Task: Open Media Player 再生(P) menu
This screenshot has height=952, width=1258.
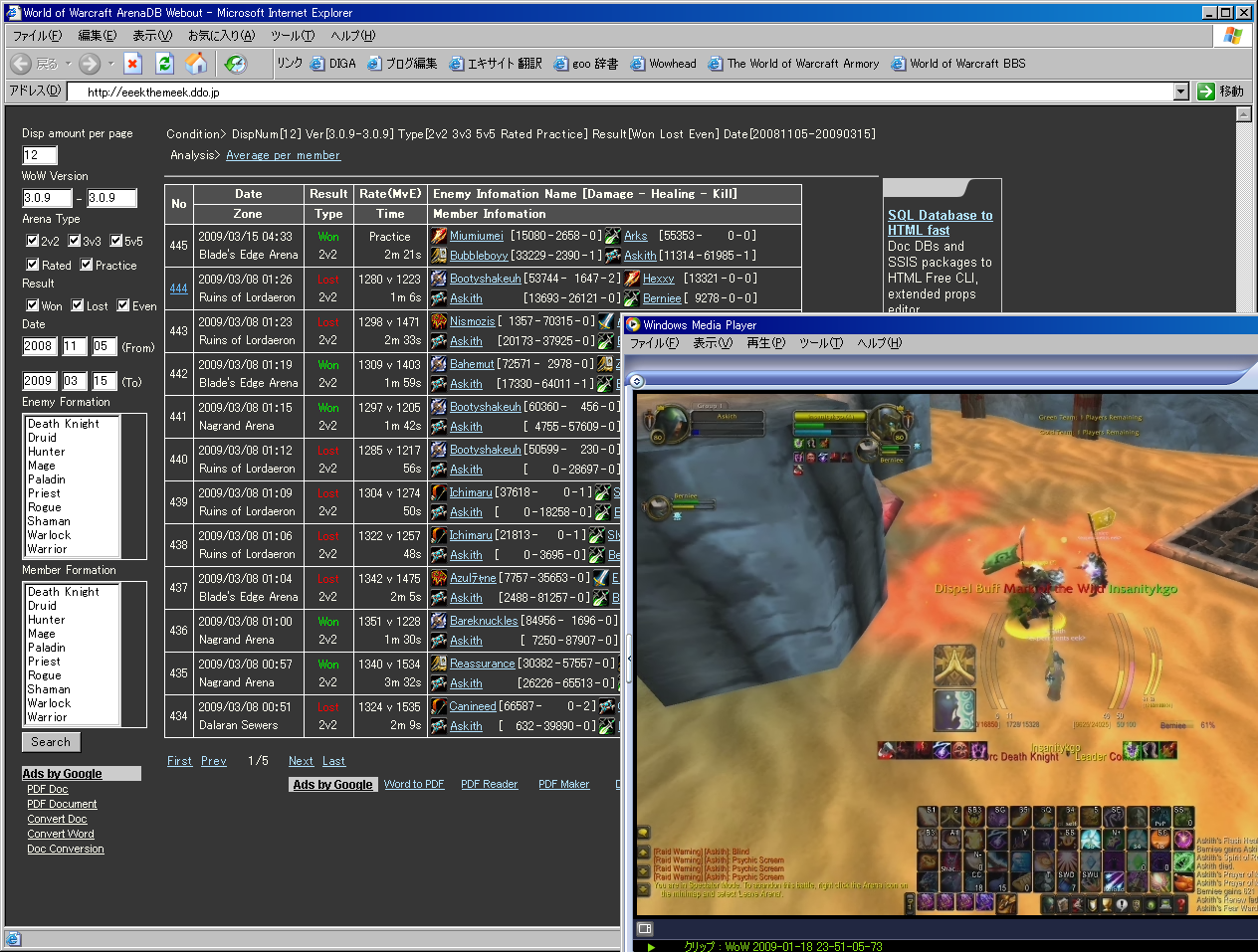Action: coord(766,343)
